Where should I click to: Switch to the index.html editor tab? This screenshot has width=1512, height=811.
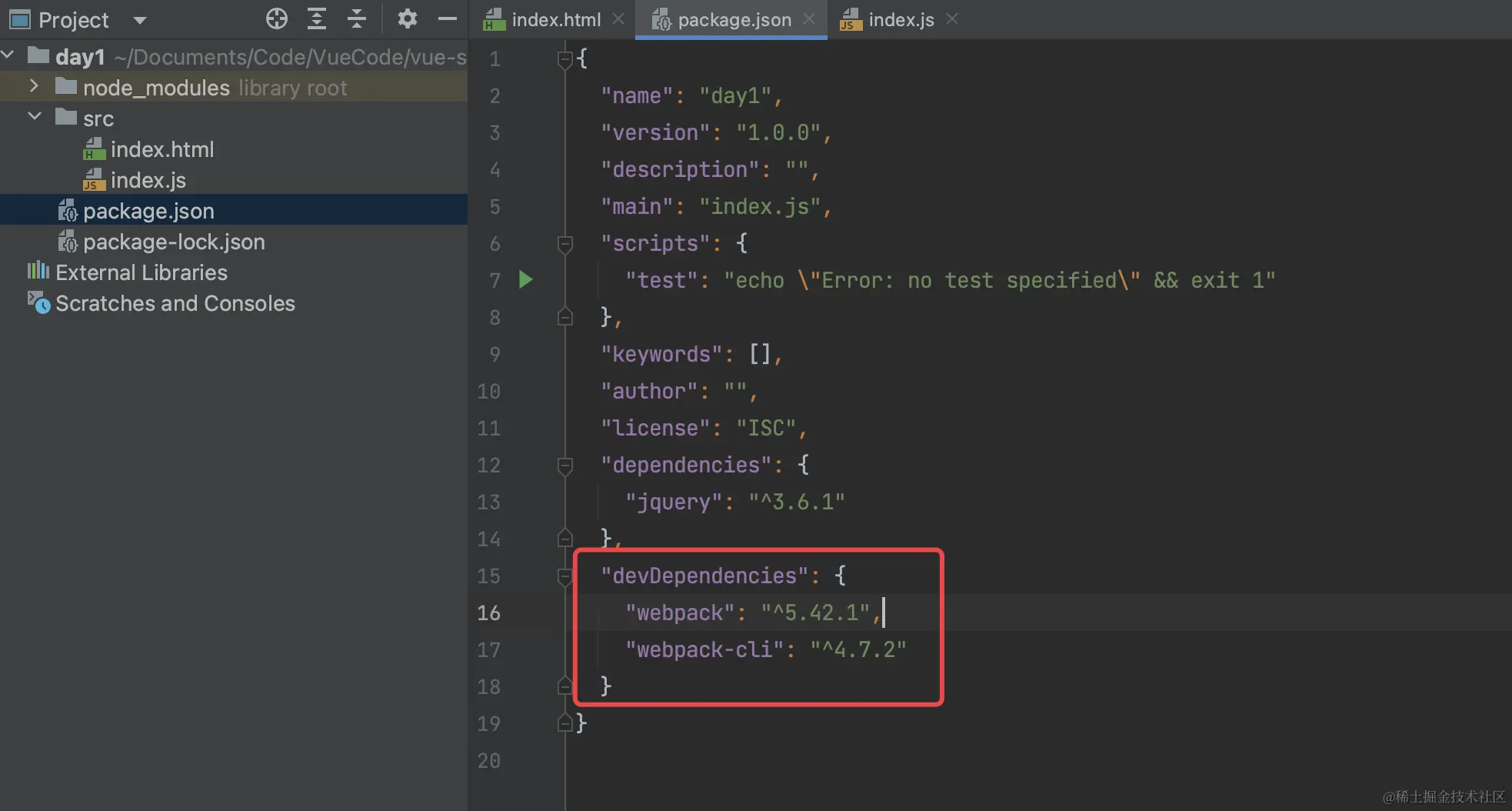tap(554, 20)
